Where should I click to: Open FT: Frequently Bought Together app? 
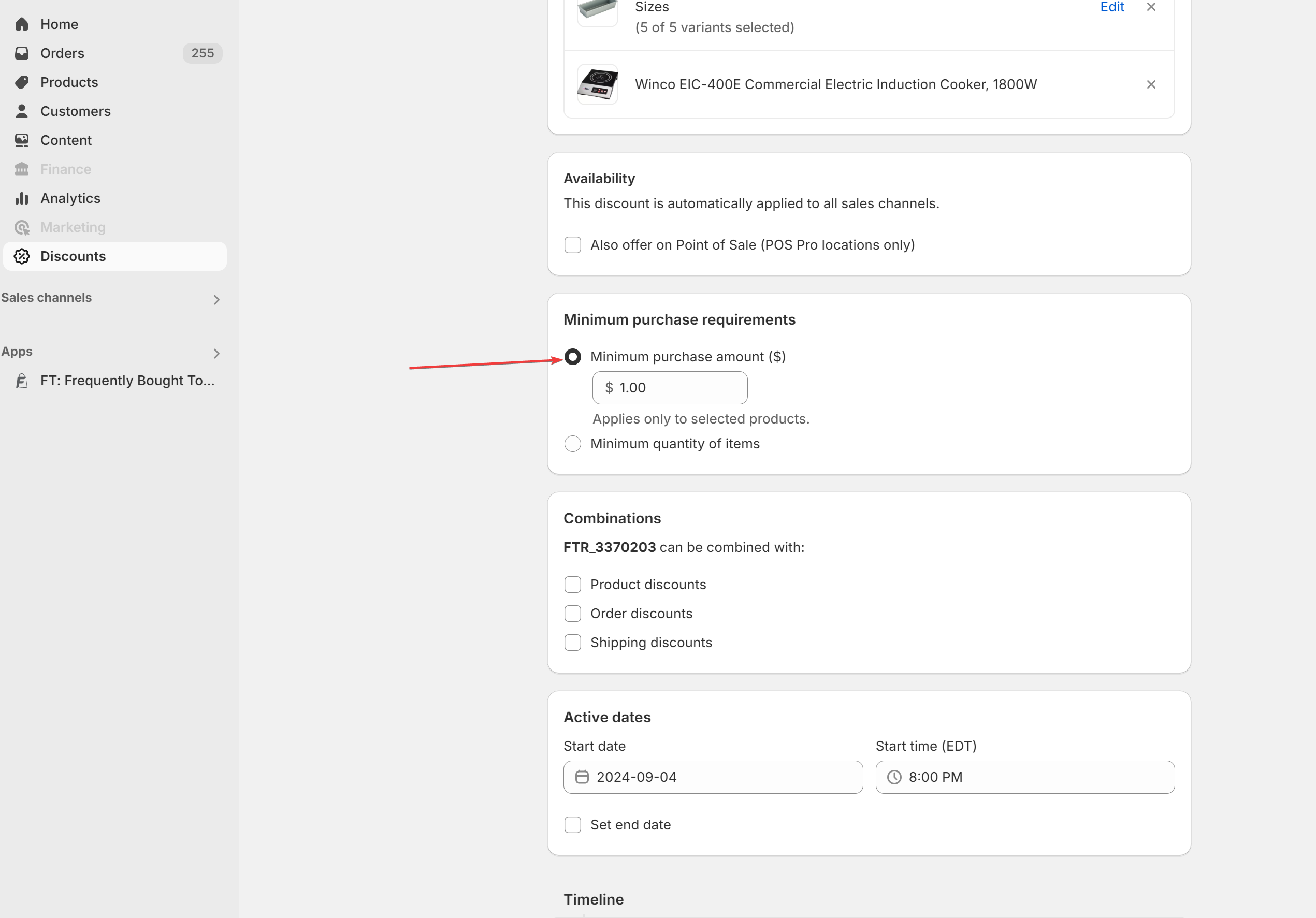tap(127, 381)
